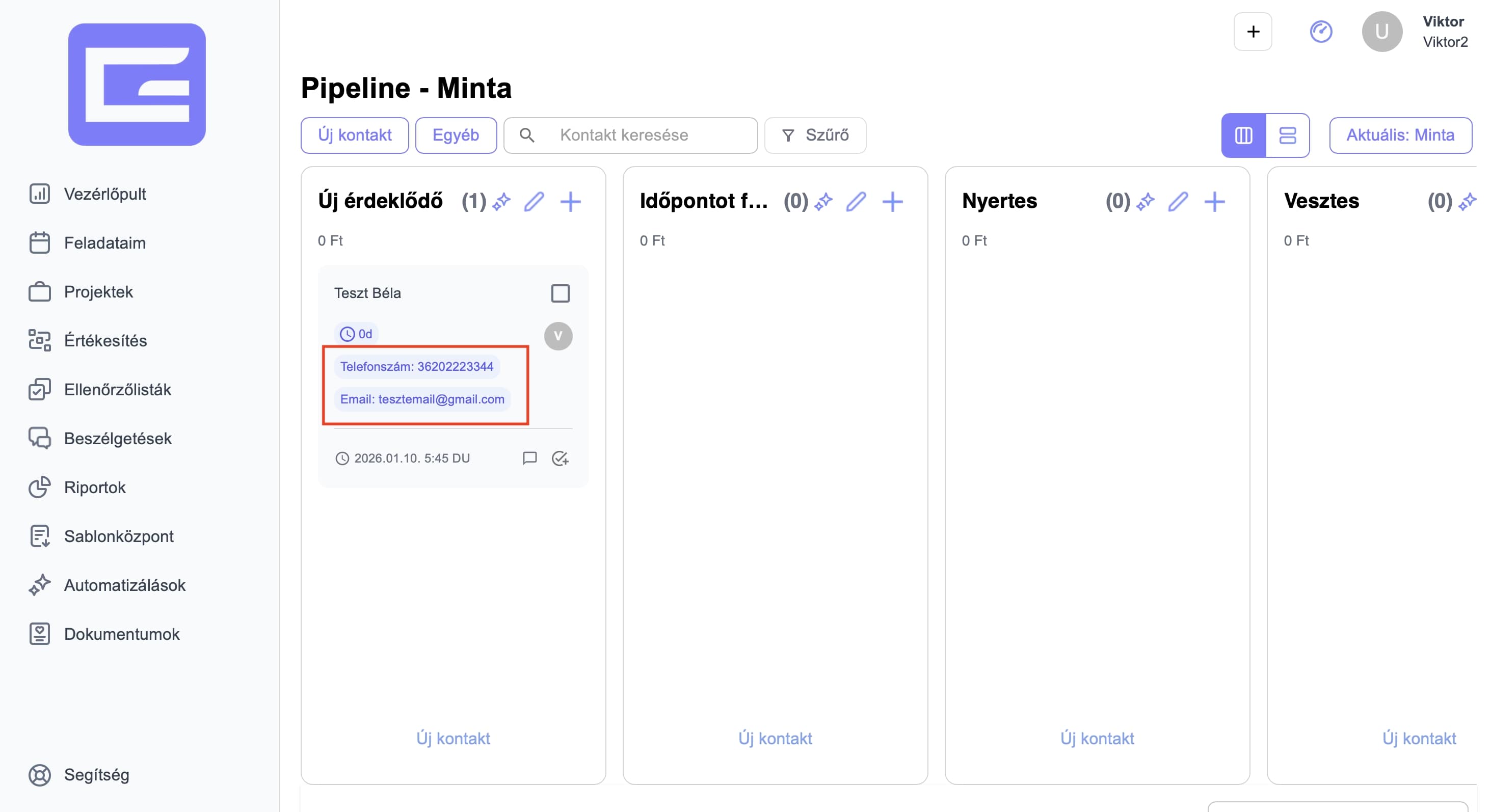Expand the Szűrő filter panel
Screen dimensions: 1491x812
[815, 136]
